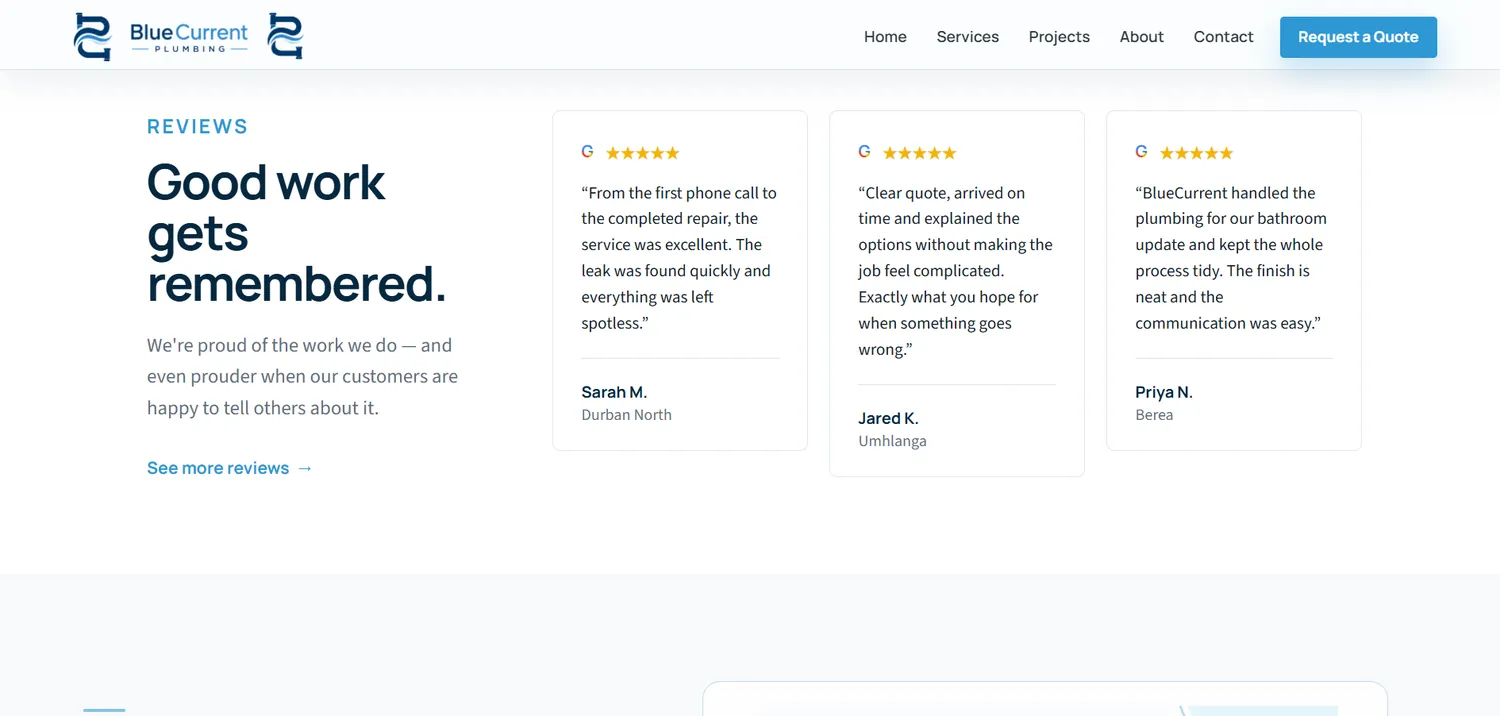Select the Sarah M. review card

(x=680, y=280)
